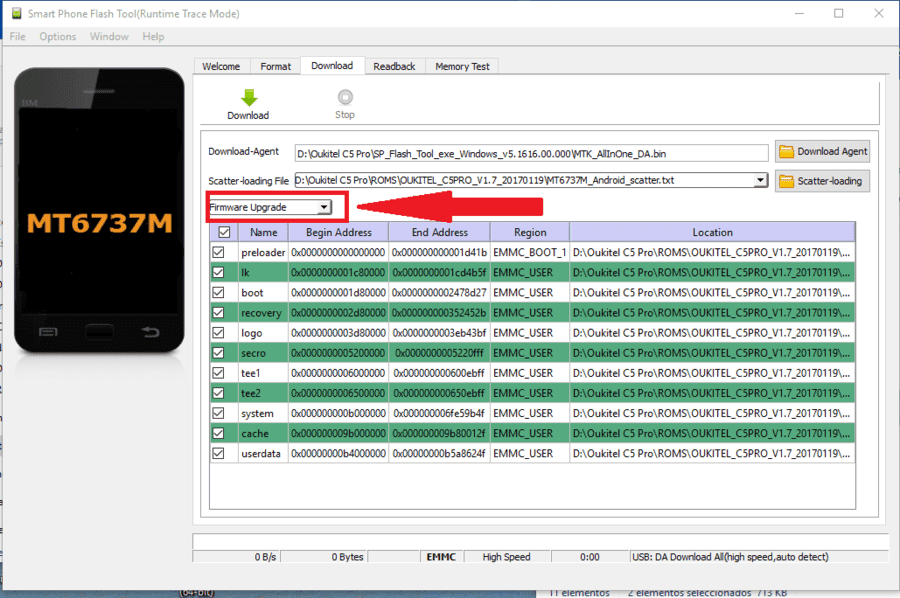Click the 0 Bytes status entry

pyautogui.click(x=347, y=557)
